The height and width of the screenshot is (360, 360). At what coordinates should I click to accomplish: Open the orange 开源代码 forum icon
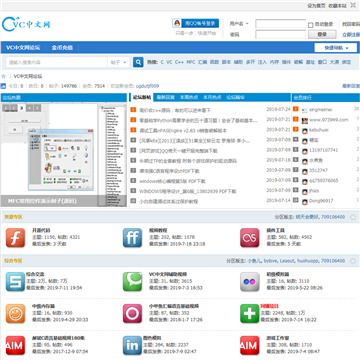(x=15, y=238)
